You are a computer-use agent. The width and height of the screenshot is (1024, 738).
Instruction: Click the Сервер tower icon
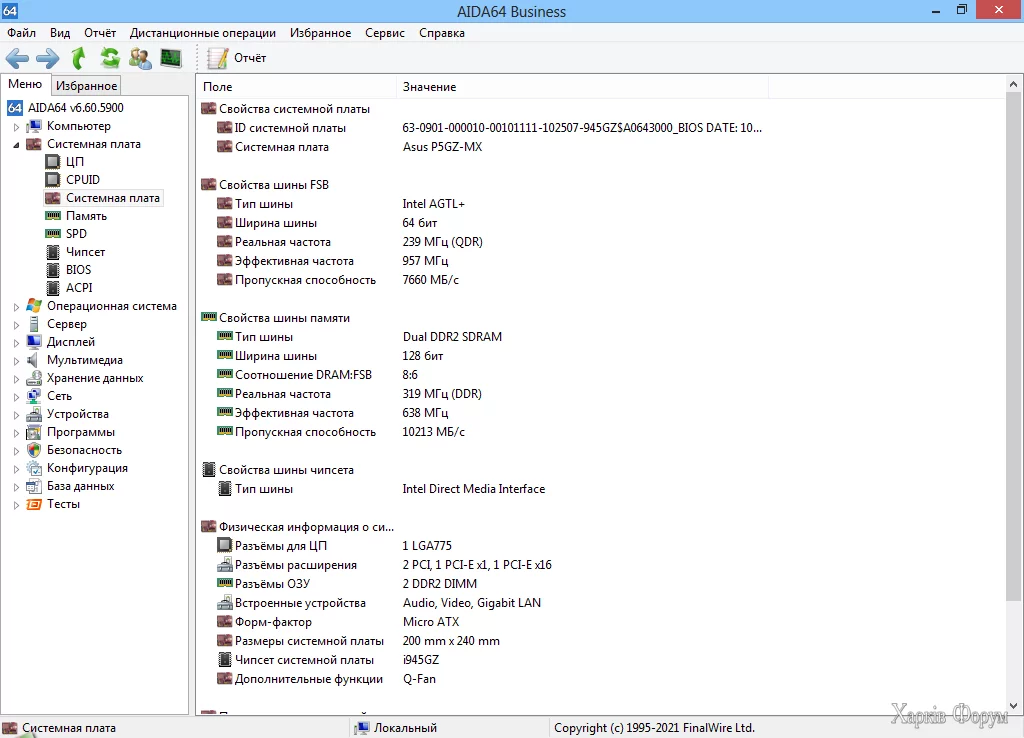coord(34,324)
